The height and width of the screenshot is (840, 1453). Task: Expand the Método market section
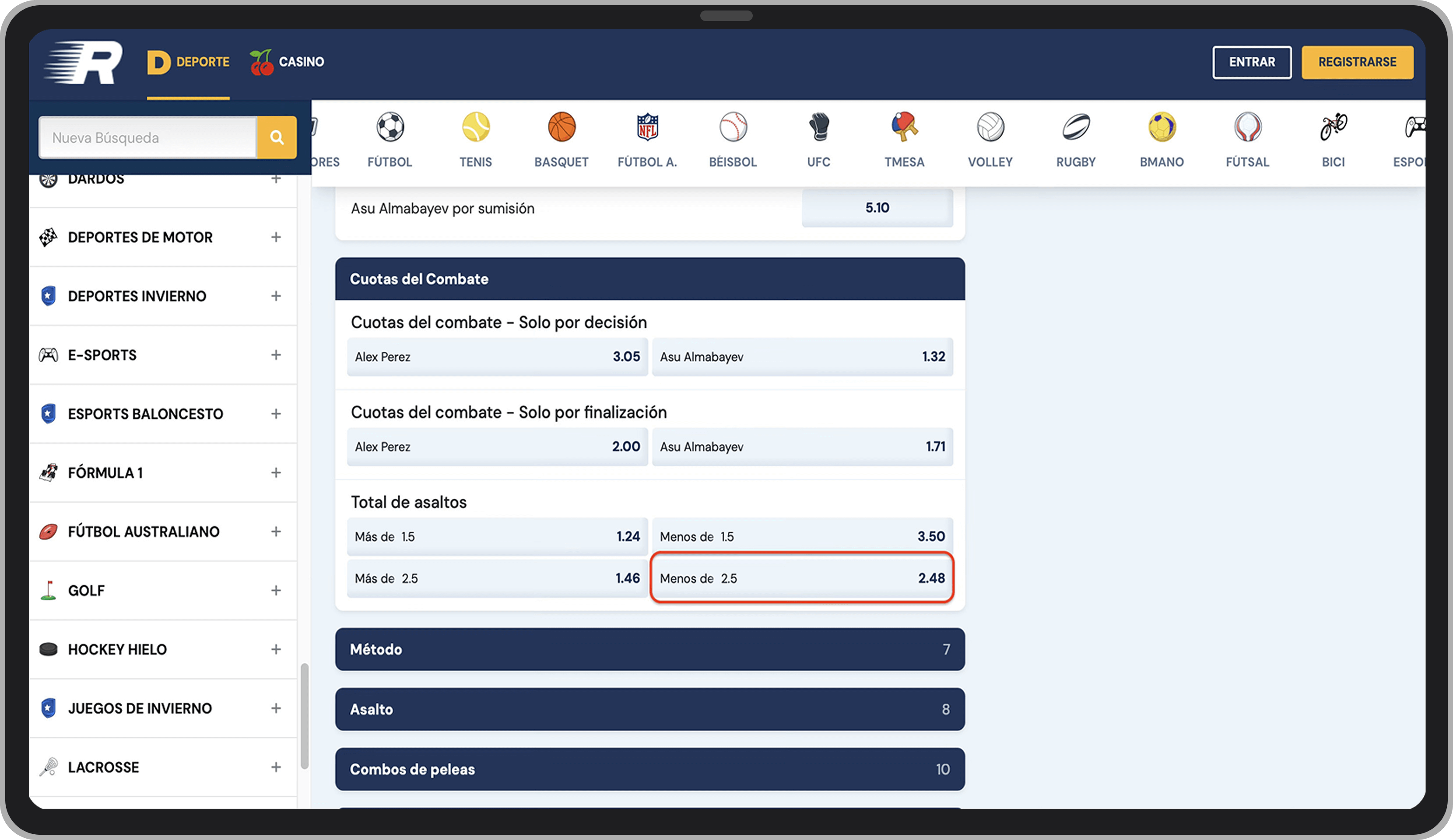pos(649,649)
